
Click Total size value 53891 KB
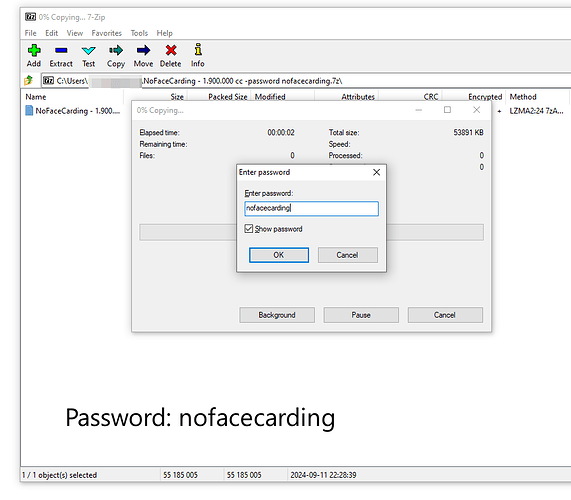(x=468, y=132)
